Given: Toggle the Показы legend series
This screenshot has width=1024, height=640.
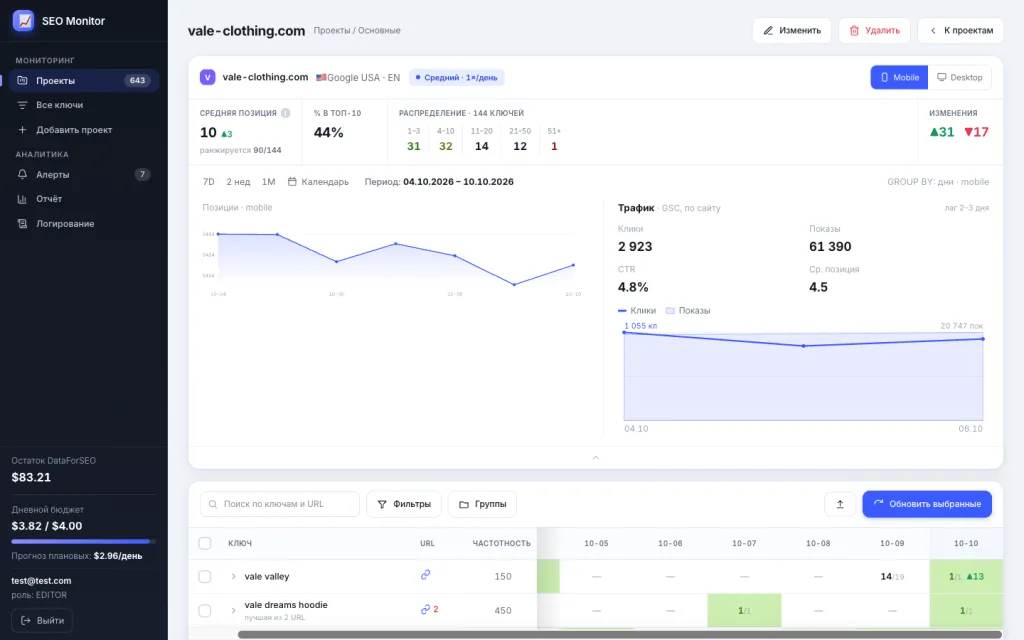Looking at the screenshot, I should [688, 311].
